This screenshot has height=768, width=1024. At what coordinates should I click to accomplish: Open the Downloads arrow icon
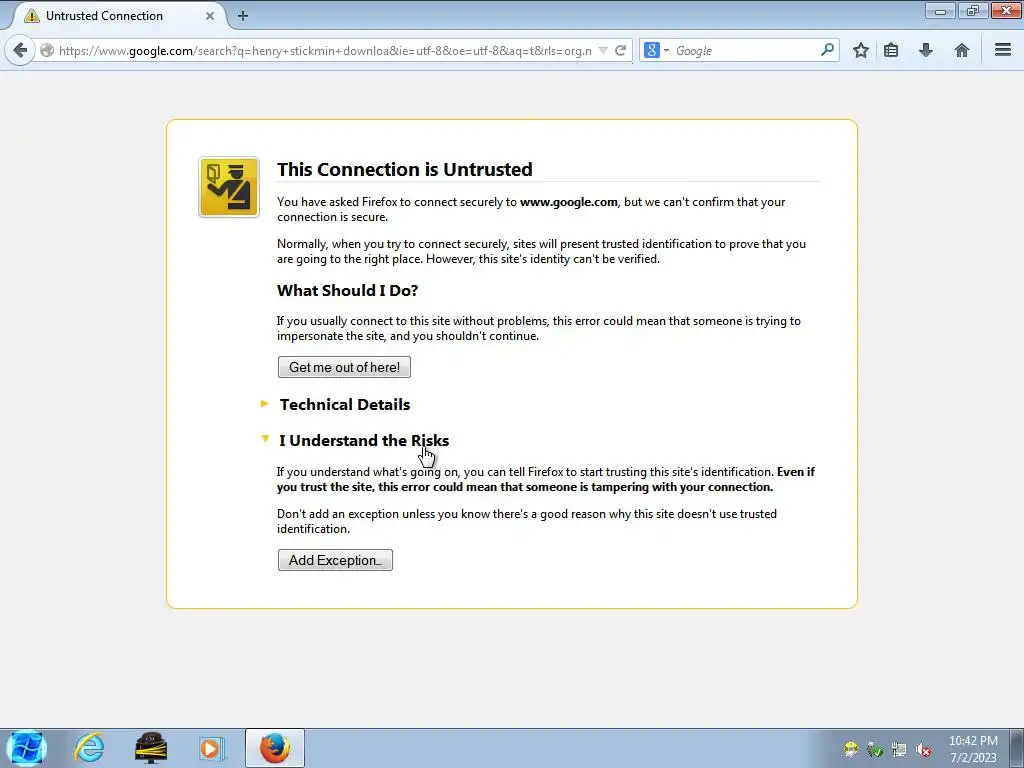(x=925, y=50)
